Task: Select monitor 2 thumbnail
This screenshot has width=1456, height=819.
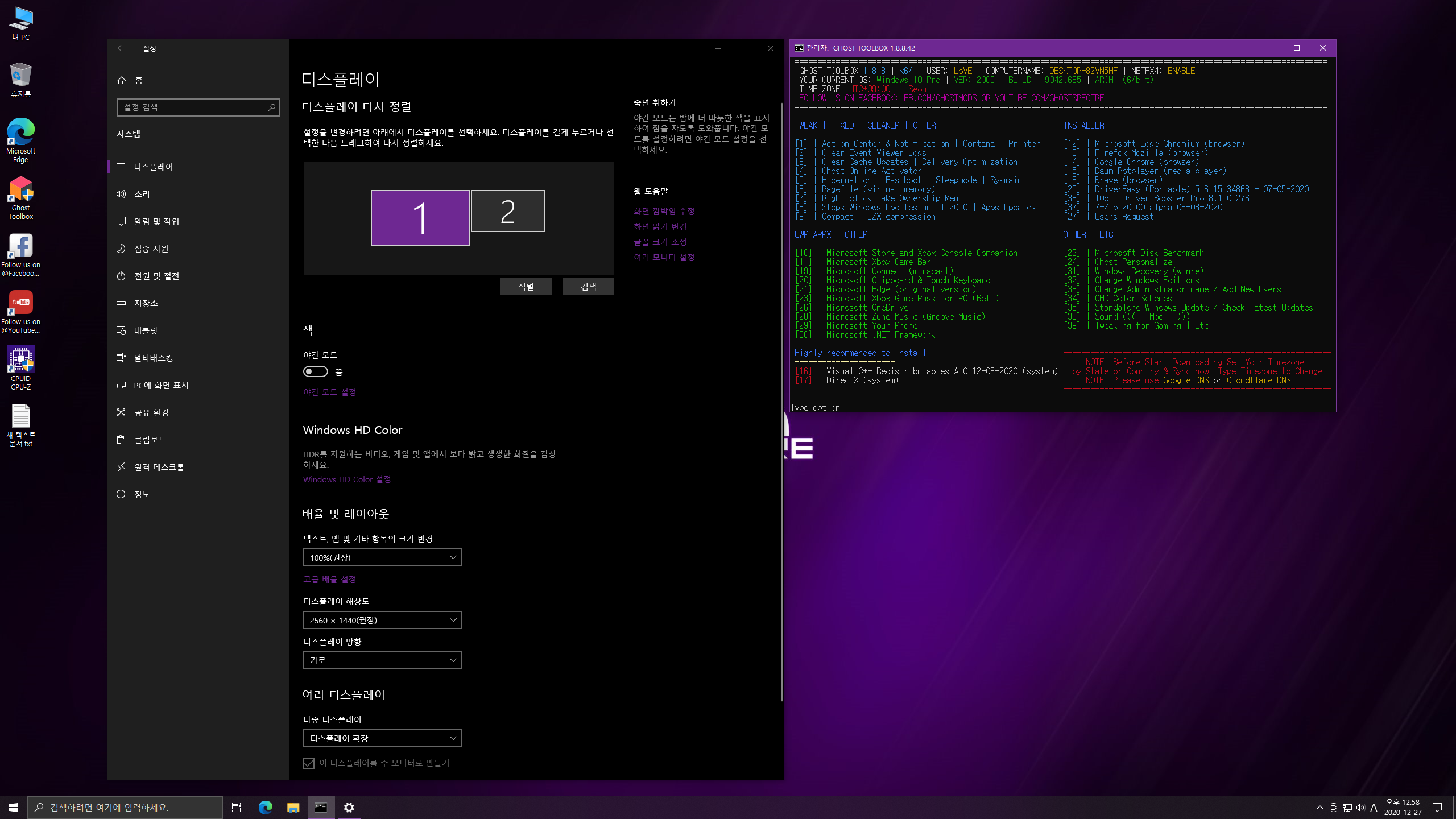Action: point(507,211)
